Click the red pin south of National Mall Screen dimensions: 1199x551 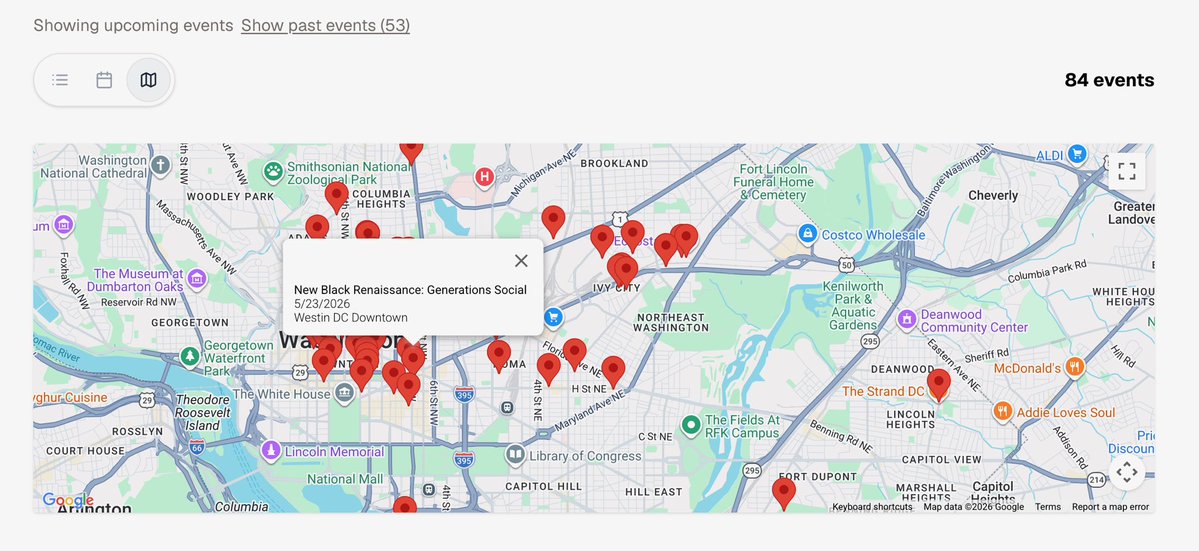tap(405, 505)
